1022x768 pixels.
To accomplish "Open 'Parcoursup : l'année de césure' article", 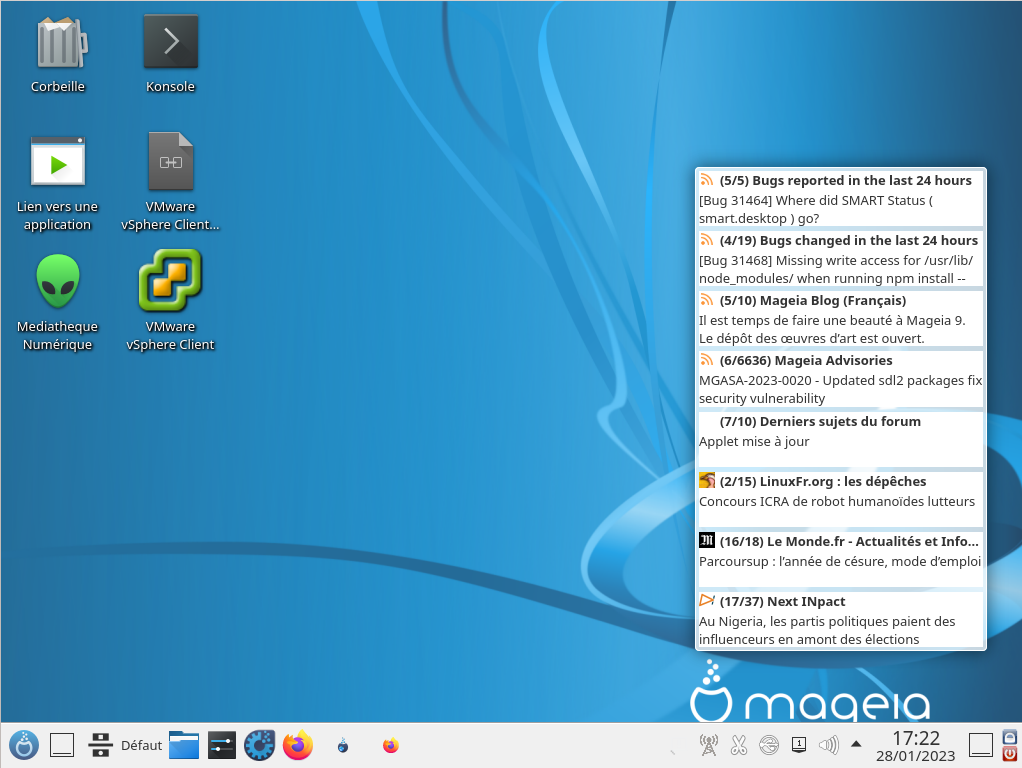I will click(840, 561).
